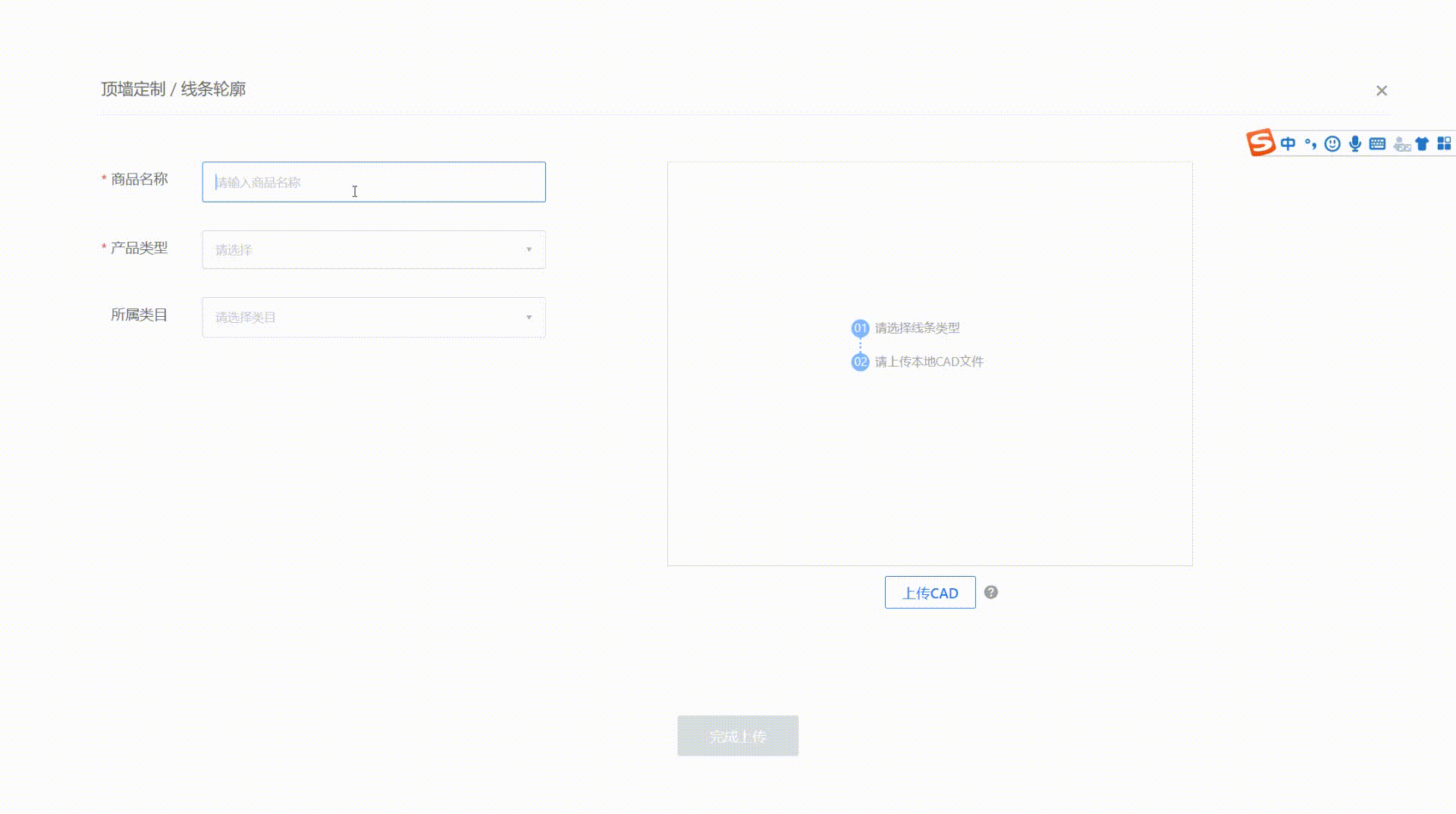Click the 完成上传 button

coord(737,736)
